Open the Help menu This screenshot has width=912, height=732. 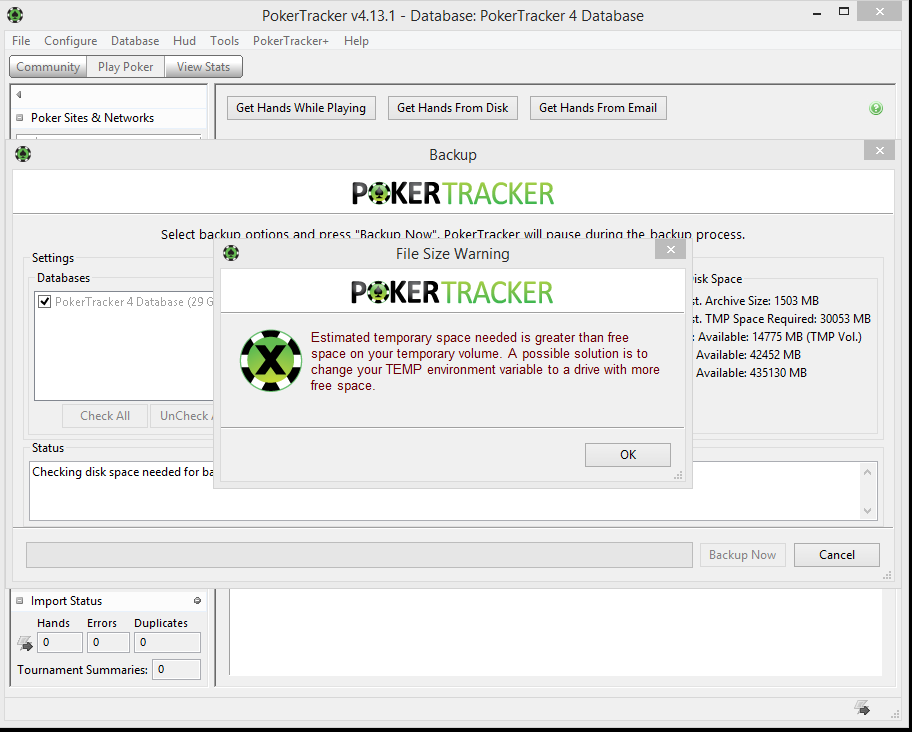(356, 41)
